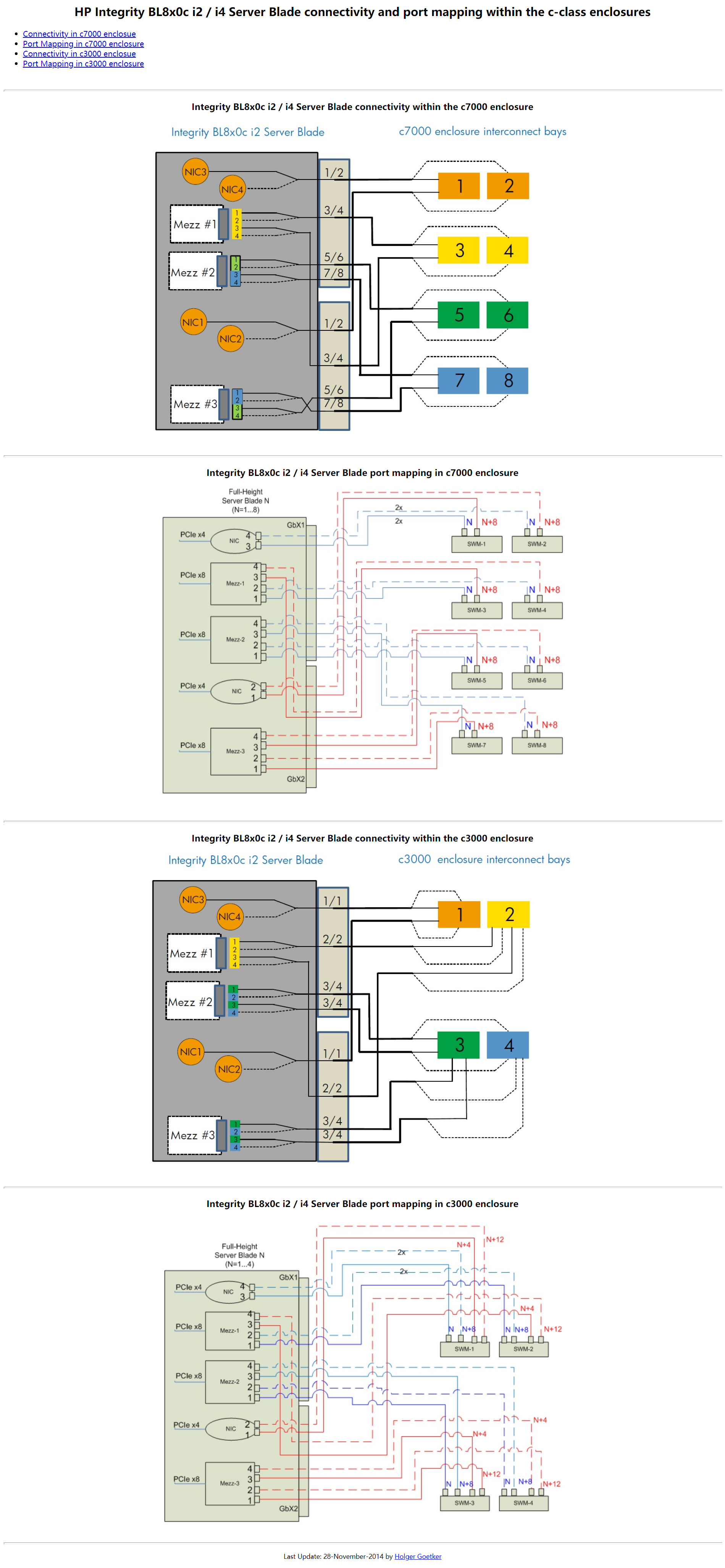
Task: Click the c3000 enclosure interconnect bays label
Action: click(484, 859)
